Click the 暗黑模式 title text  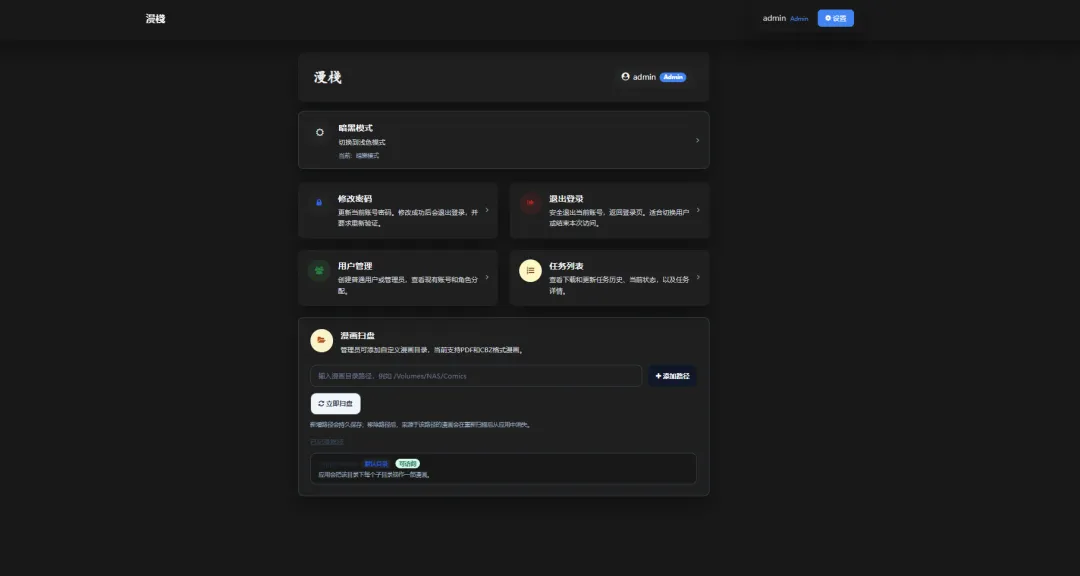[x=355, y=128]
